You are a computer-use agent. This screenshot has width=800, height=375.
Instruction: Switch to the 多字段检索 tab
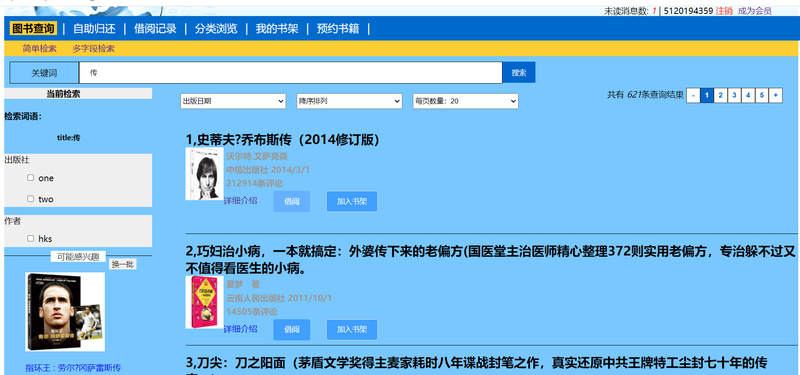[93, 48]
